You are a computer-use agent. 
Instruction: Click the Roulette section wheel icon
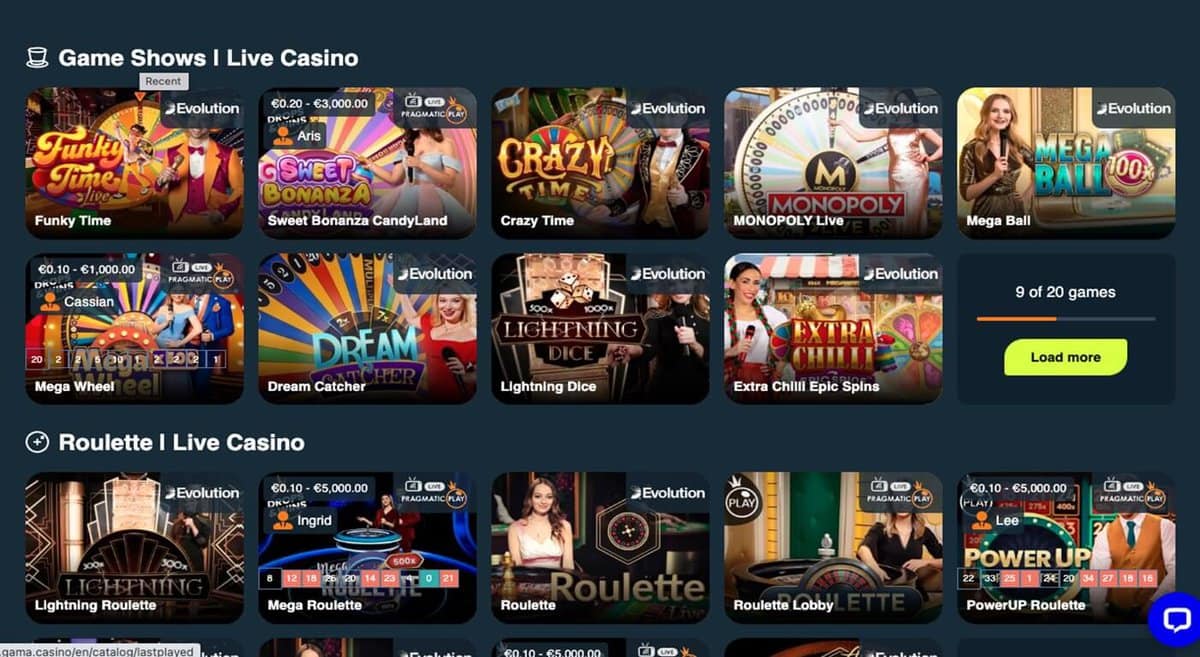37,442
